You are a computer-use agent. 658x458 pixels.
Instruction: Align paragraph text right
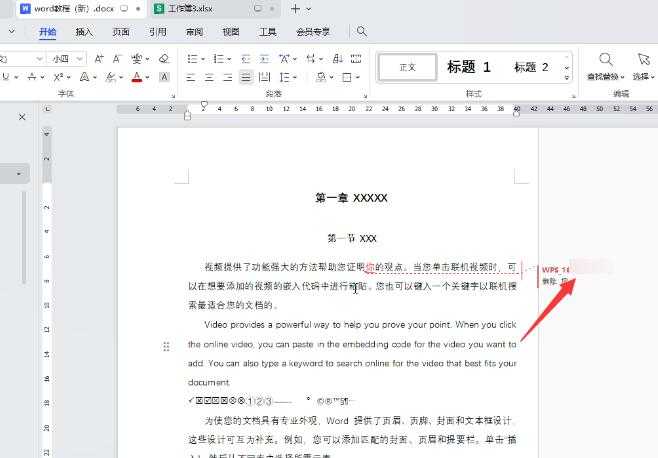(x=227, y=77)
